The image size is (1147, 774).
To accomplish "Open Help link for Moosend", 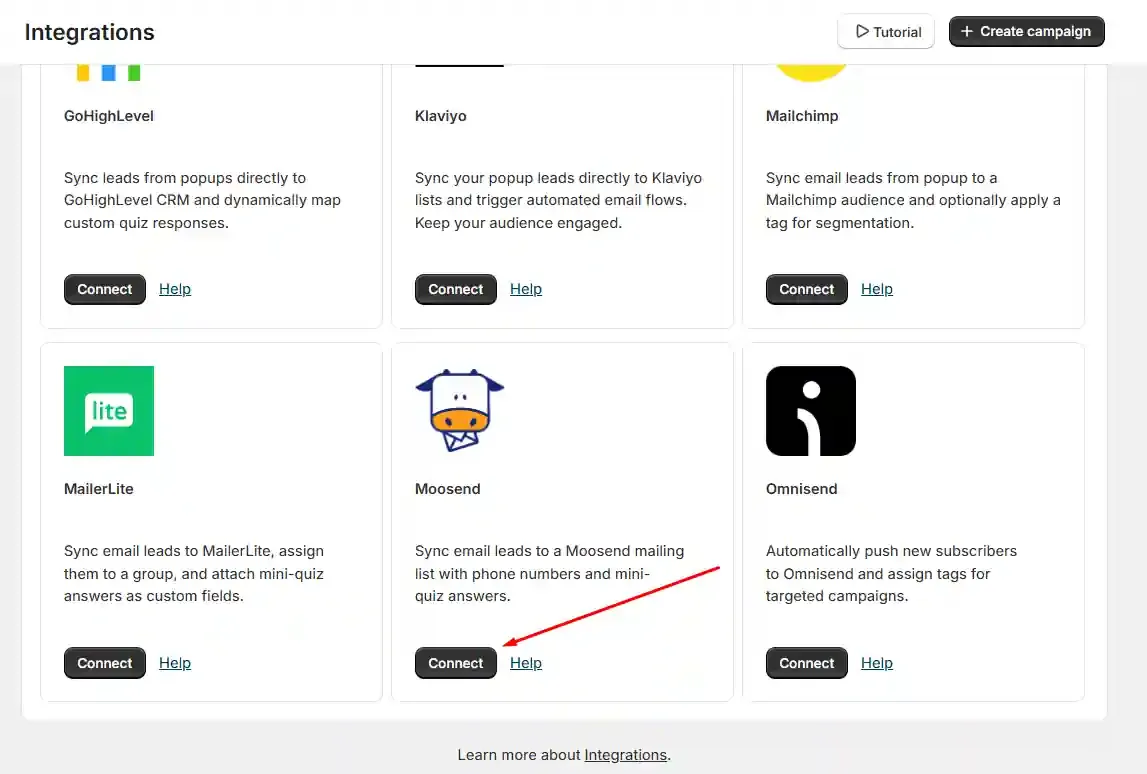I will [x=526, y=663].
